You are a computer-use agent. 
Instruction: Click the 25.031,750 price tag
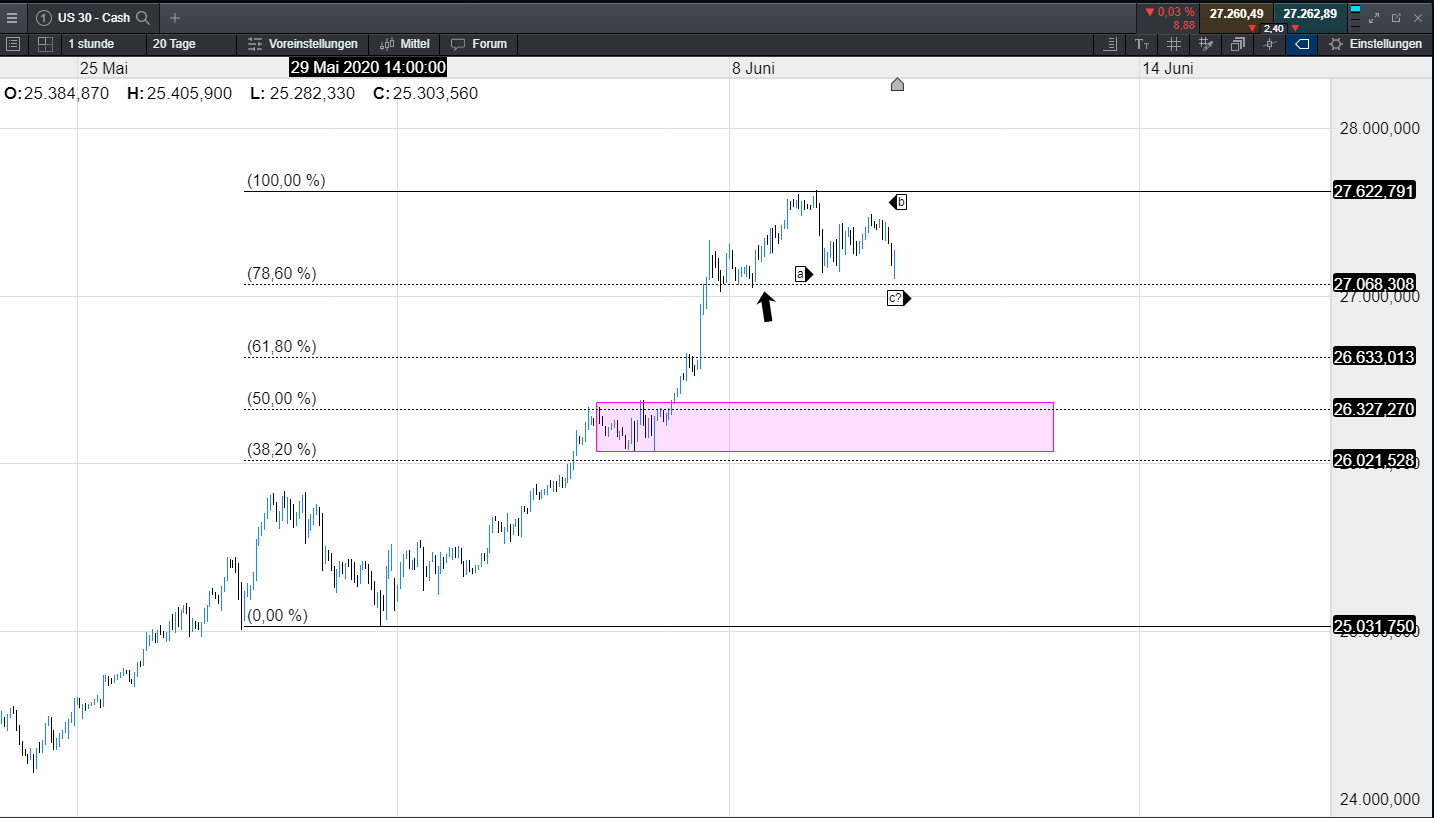click(1374, 627)
